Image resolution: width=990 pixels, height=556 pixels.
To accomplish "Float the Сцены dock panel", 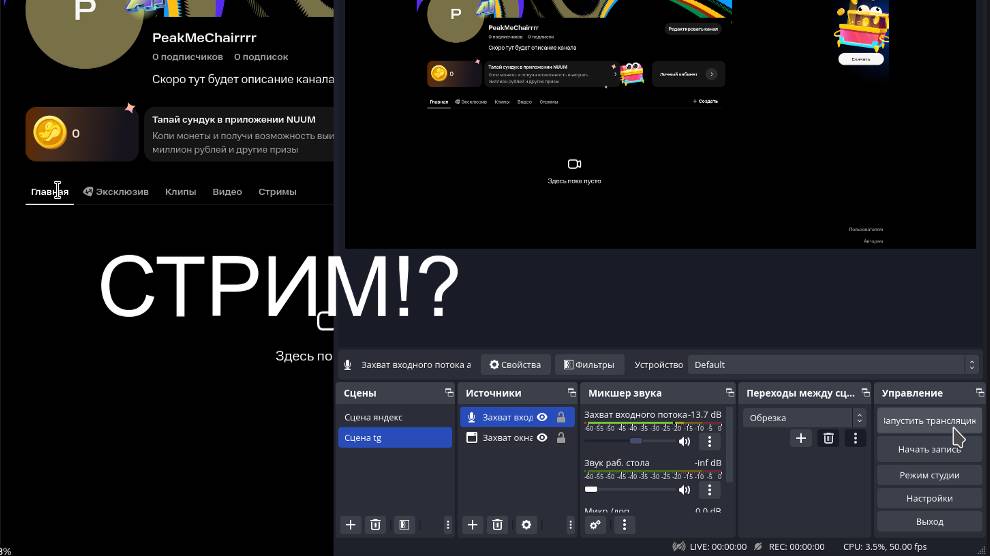I will [449, 393].
